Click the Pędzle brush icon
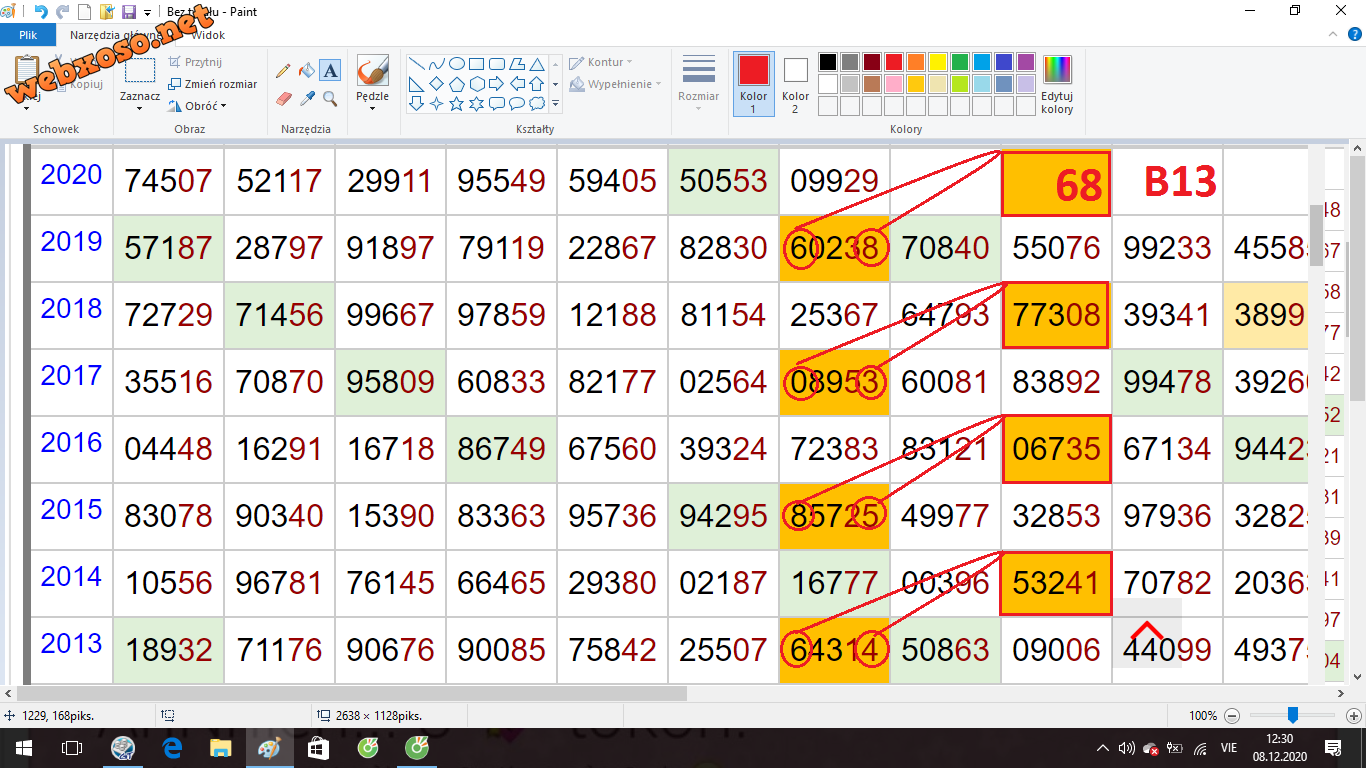 [x=372, y=71]
